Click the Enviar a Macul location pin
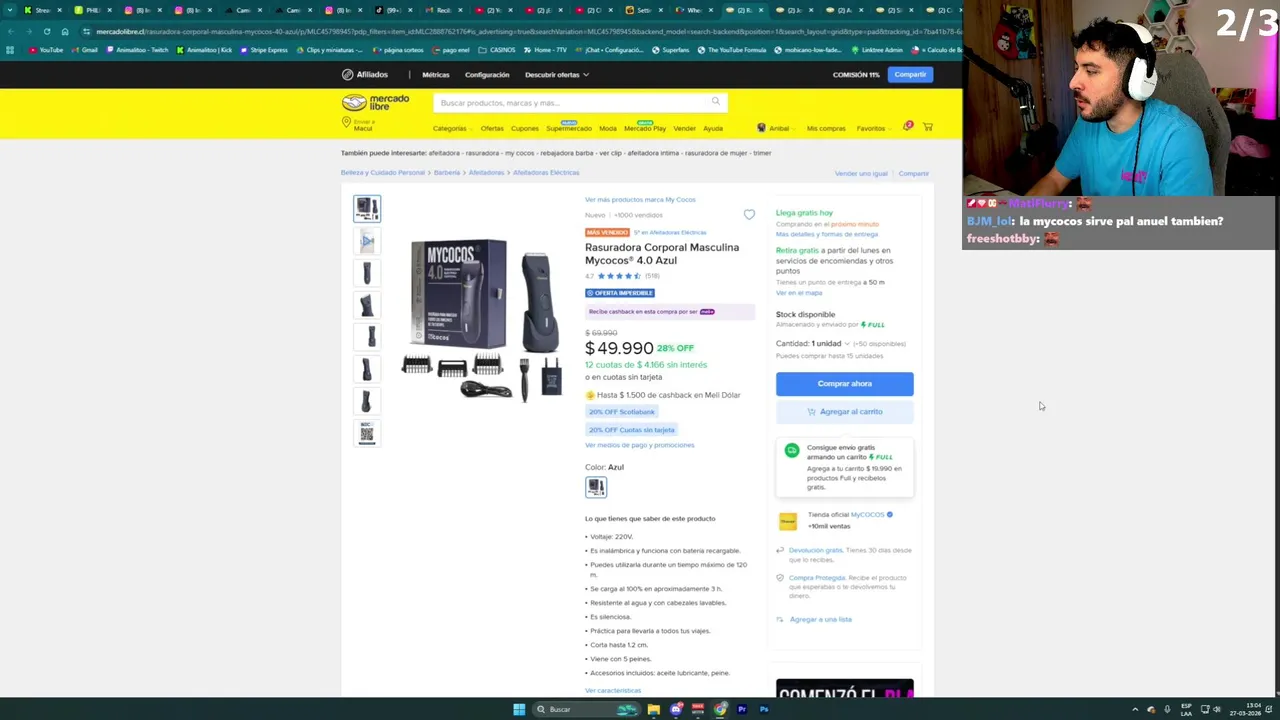1280x720 pixels. (x=346, y=122)
